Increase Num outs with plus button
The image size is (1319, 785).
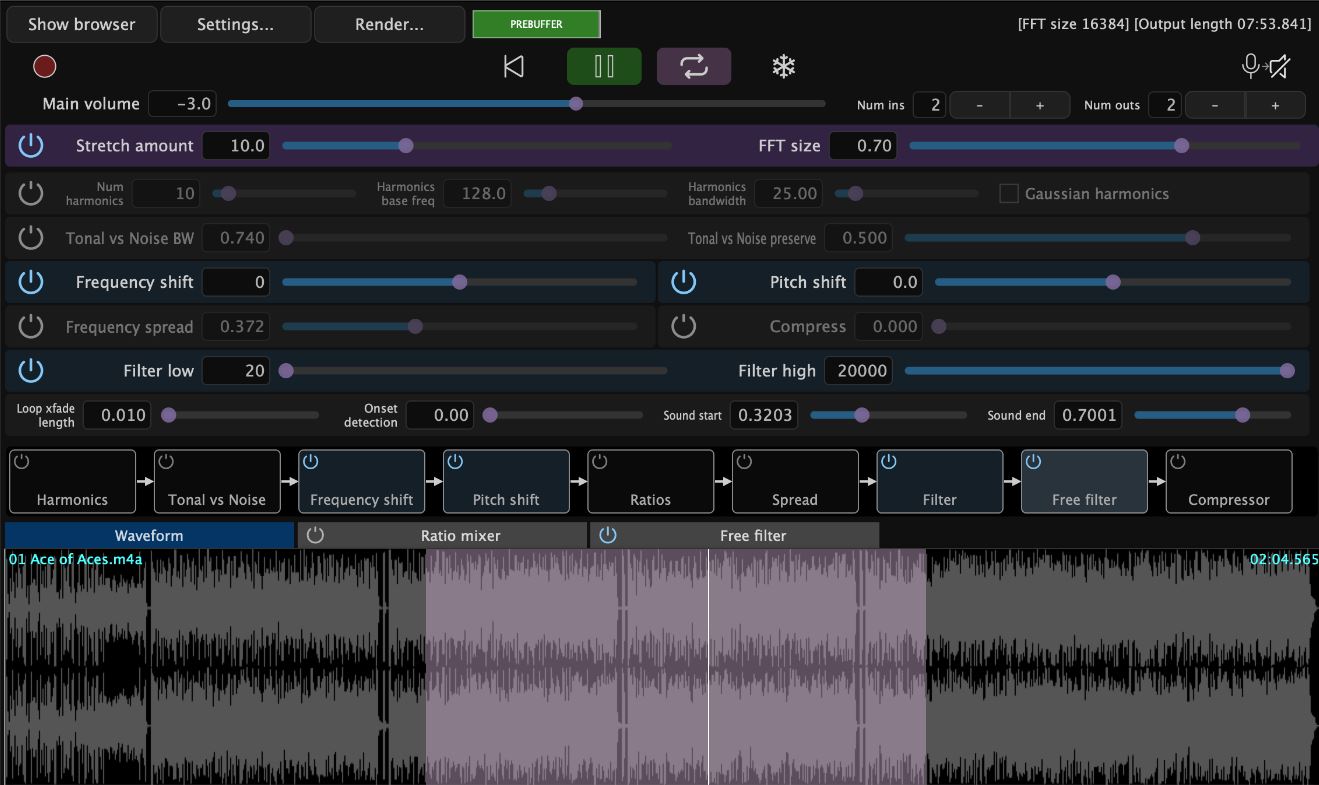(1275, 105)
